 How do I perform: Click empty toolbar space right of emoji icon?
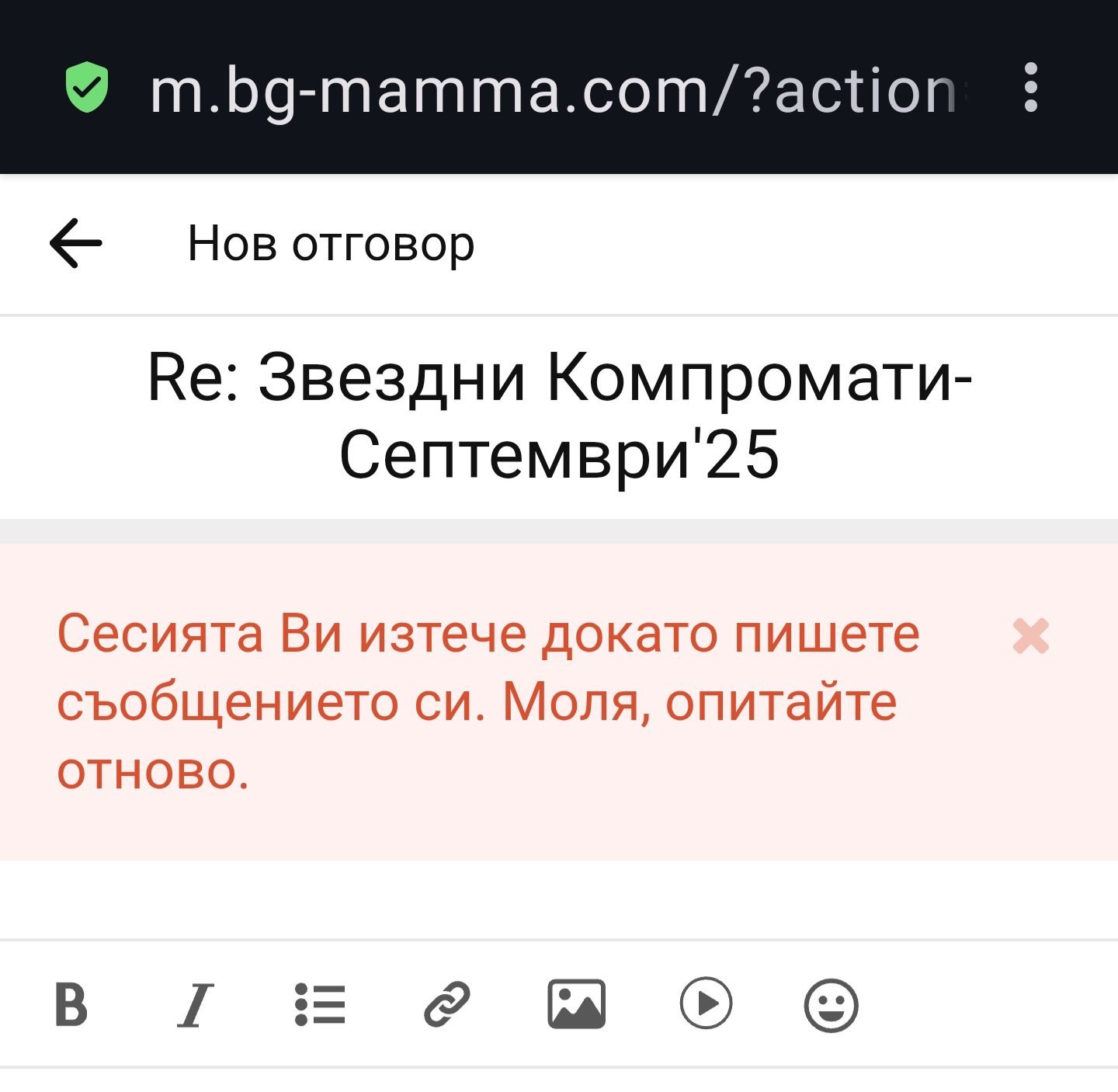coord(986,1004)
